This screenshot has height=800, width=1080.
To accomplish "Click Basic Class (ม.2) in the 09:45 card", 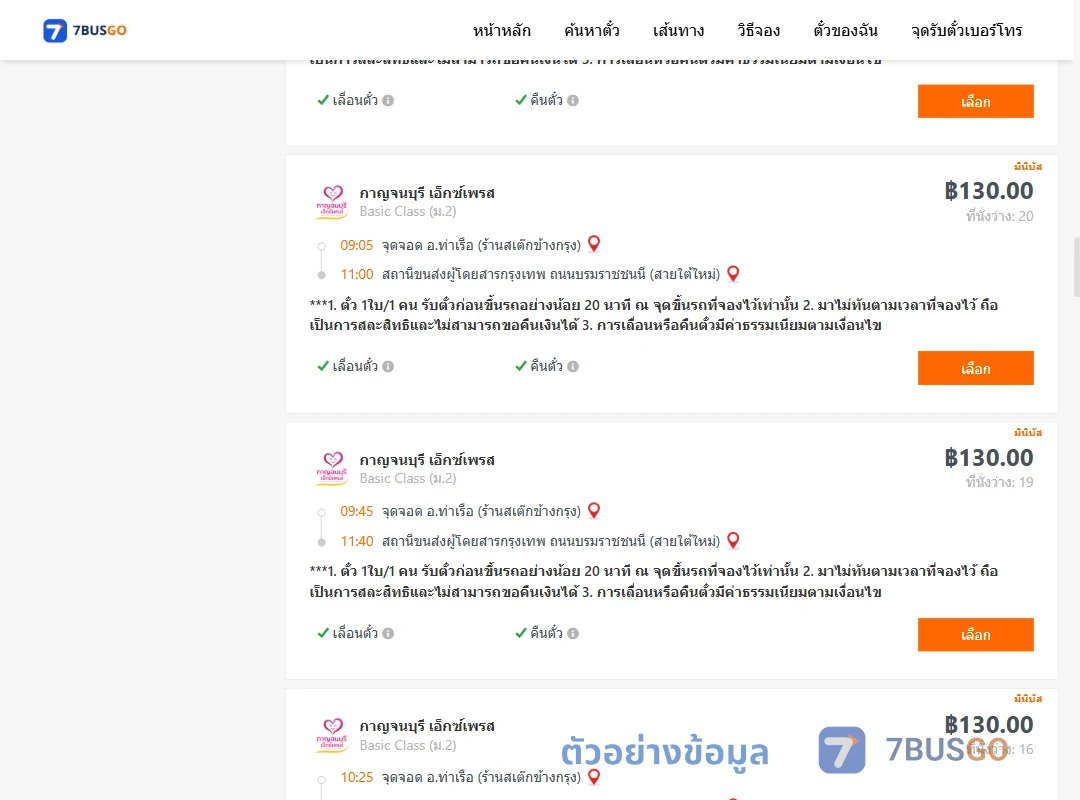I will [x=408, y=478].
